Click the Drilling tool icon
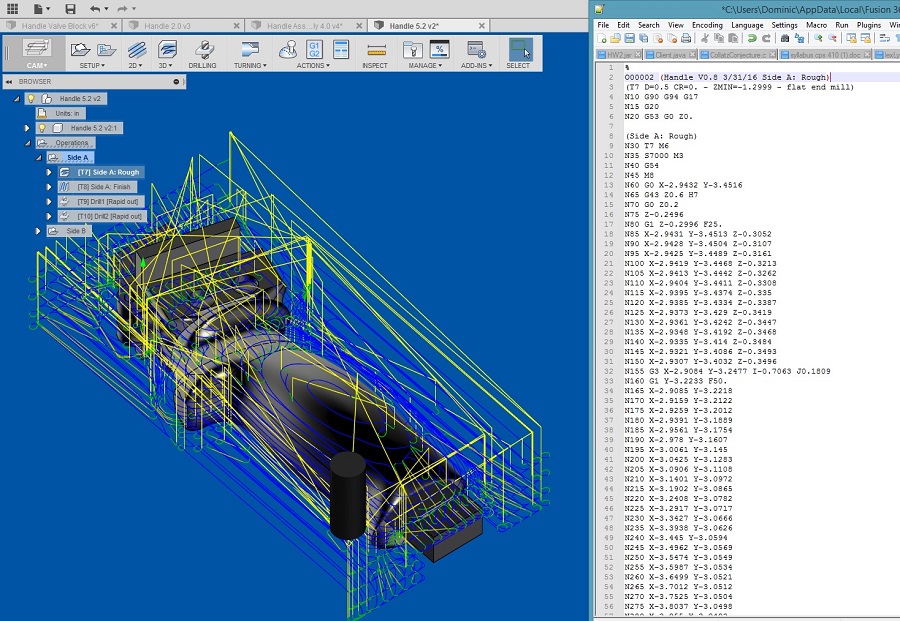This screenshot has width=900, height=621. (202, 49)
